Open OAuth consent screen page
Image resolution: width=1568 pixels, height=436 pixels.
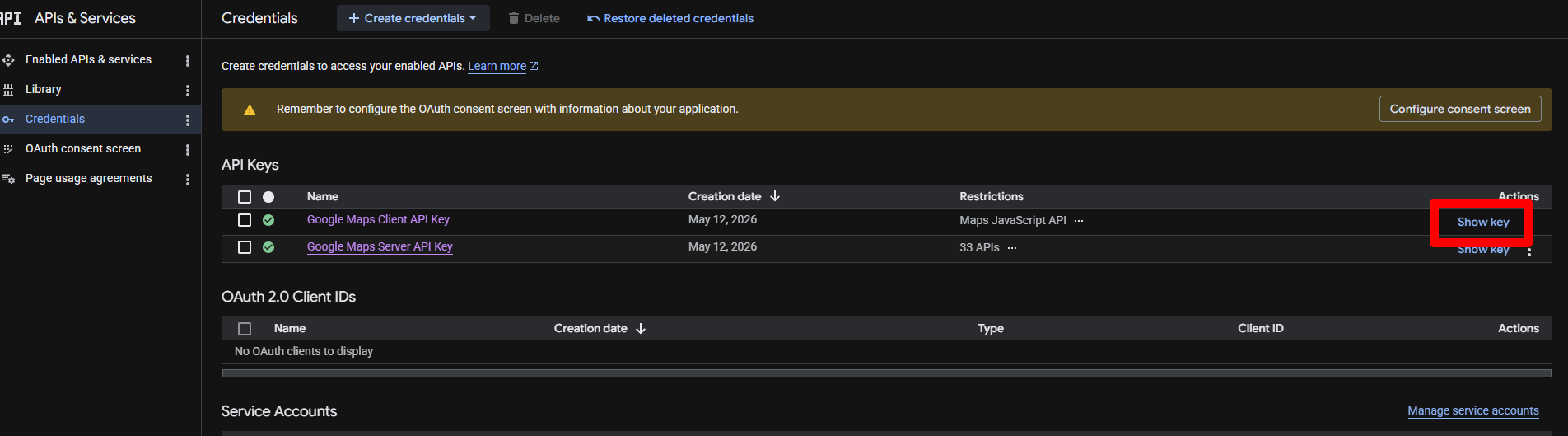point(83,148)
